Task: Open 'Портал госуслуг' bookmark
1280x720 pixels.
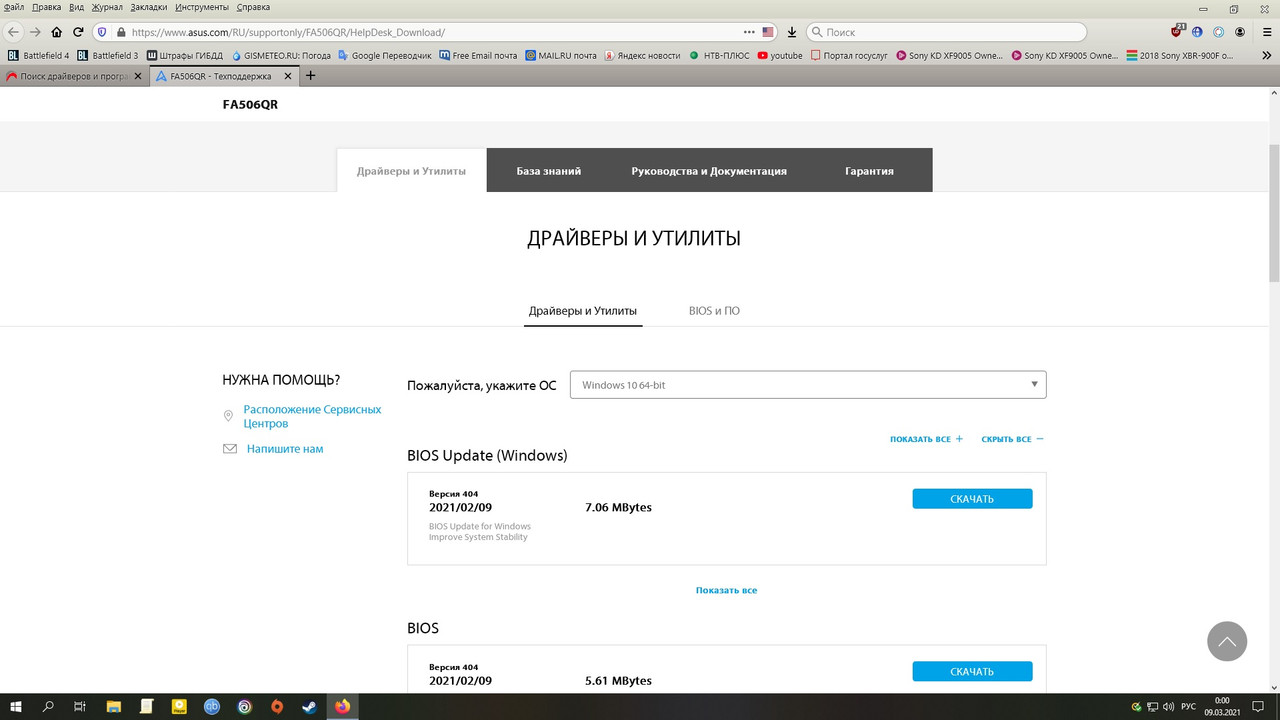Action: point(849,55)
